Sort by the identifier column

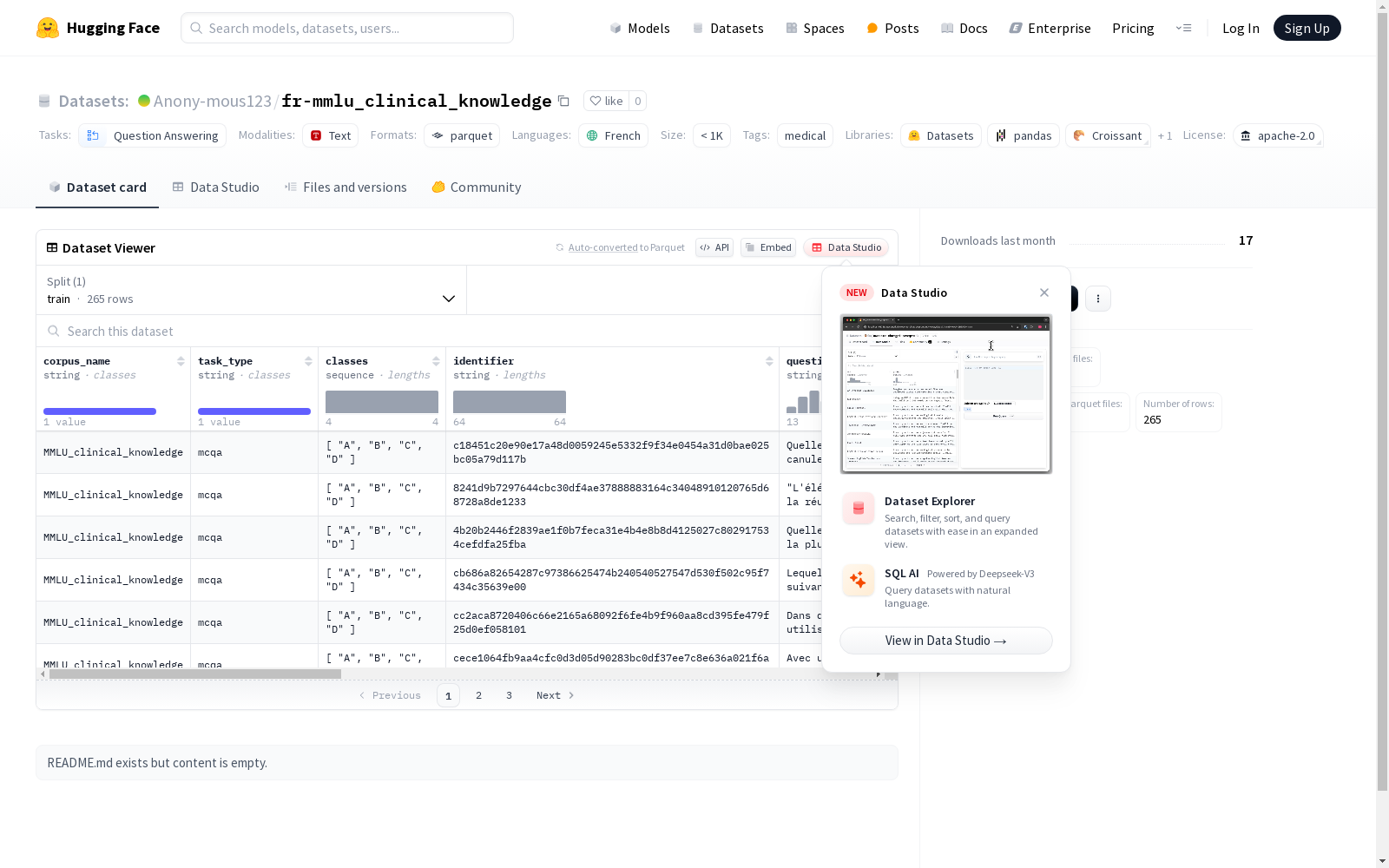(769, 361)
